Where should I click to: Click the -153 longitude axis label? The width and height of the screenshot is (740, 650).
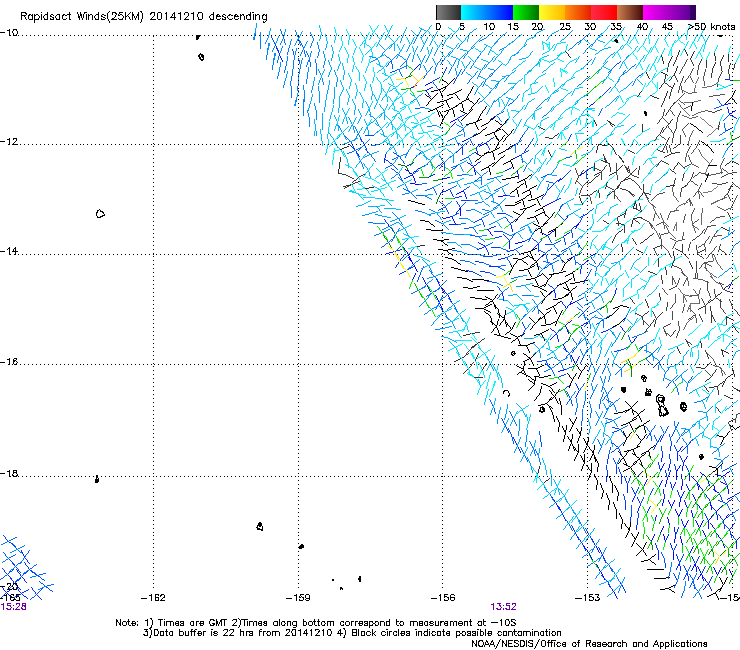point(588,598)
